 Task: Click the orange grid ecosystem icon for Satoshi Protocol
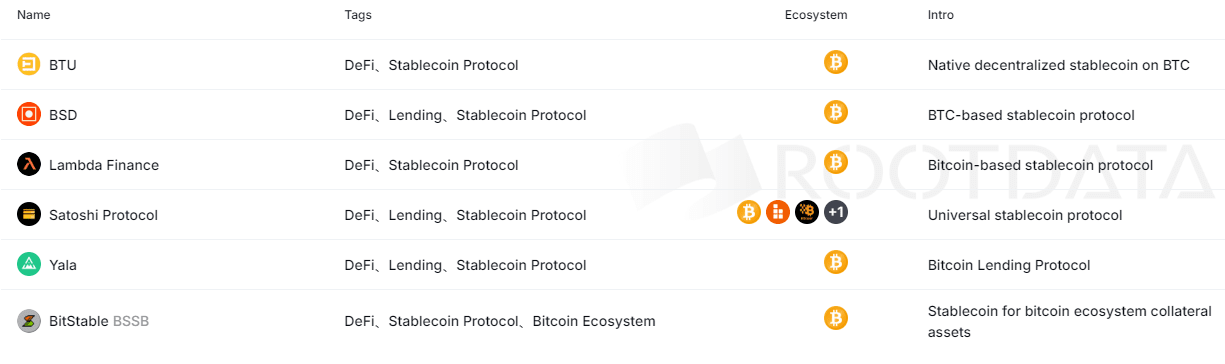[778, 212]
